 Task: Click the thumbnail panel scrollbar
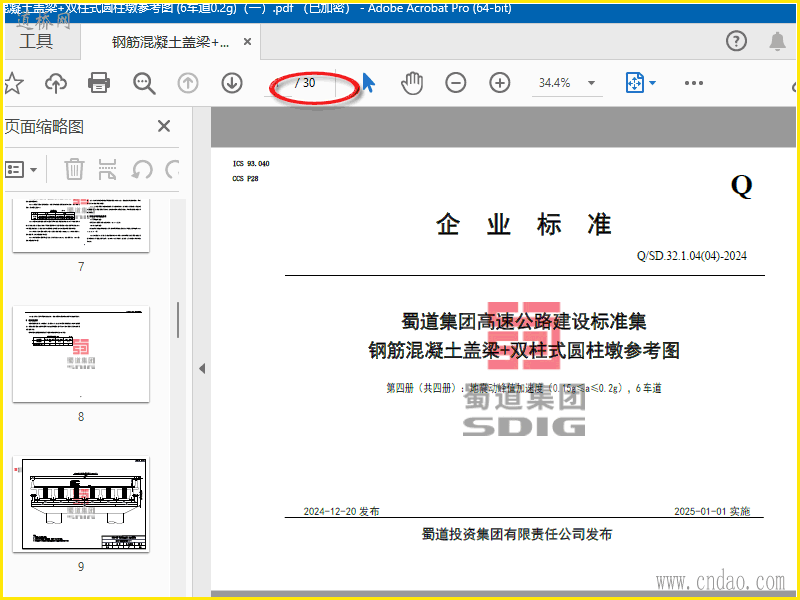(178, 320)
